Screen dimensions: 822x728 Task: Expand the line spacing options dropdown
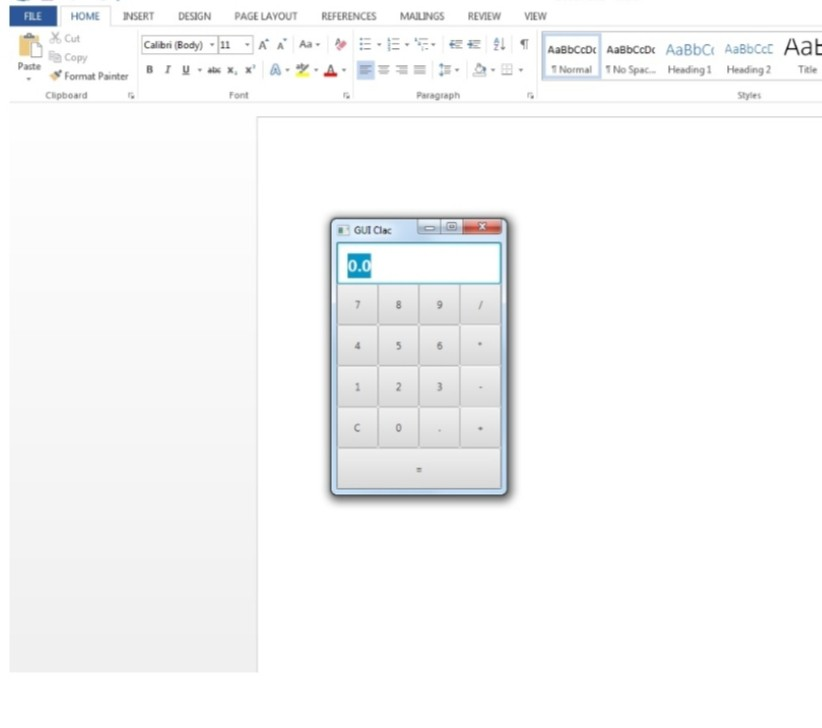[x=457, y=70]
